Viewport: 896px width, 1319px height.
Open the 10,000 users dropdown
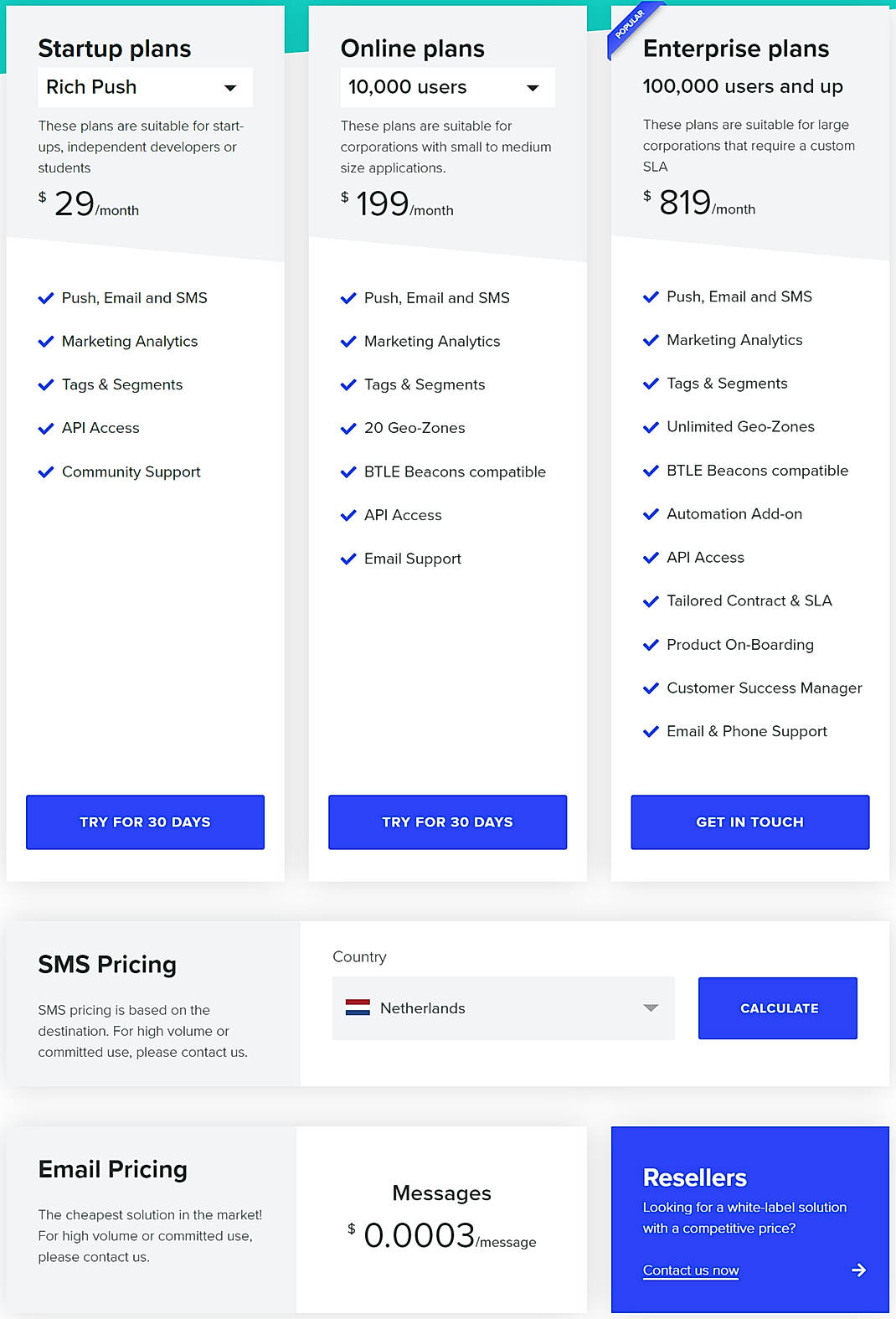(447, 87)
